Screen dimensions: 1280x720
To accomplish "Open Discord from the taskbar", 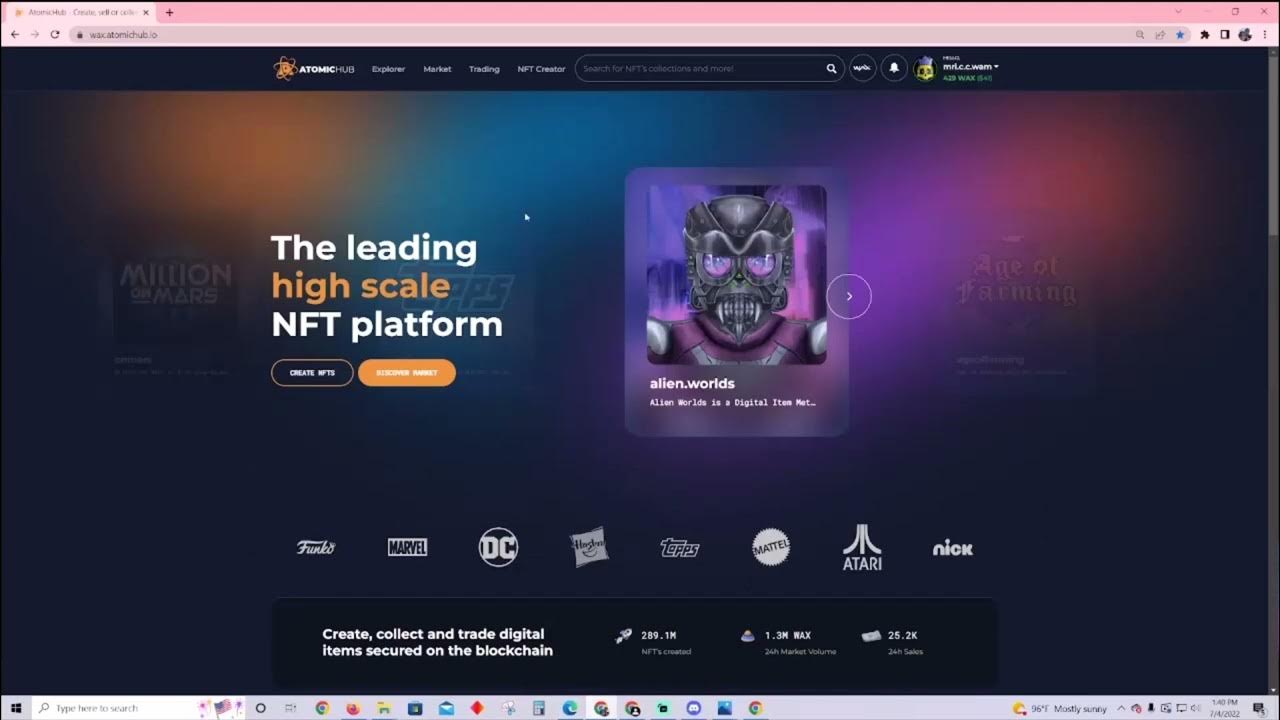I will pyautogui.click(x=694, y=708).
